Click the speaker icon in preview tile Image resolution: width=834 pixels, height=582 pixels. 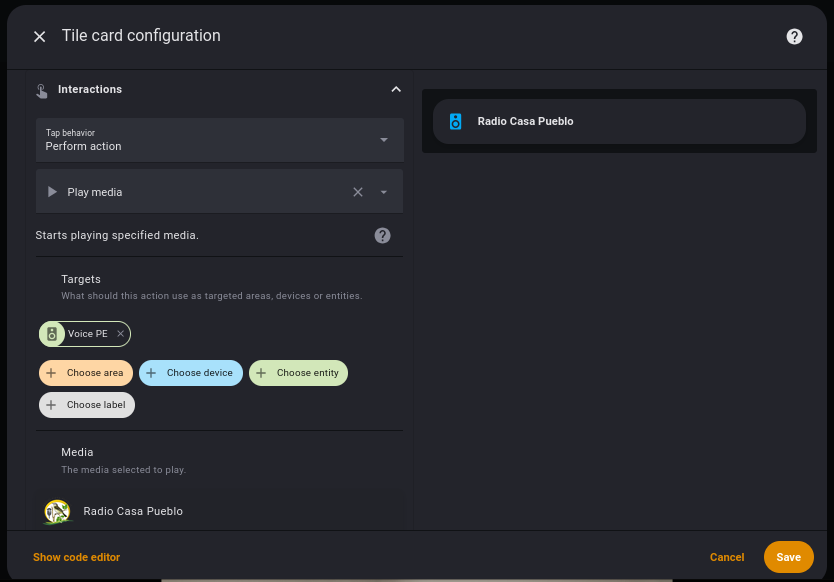455,121
